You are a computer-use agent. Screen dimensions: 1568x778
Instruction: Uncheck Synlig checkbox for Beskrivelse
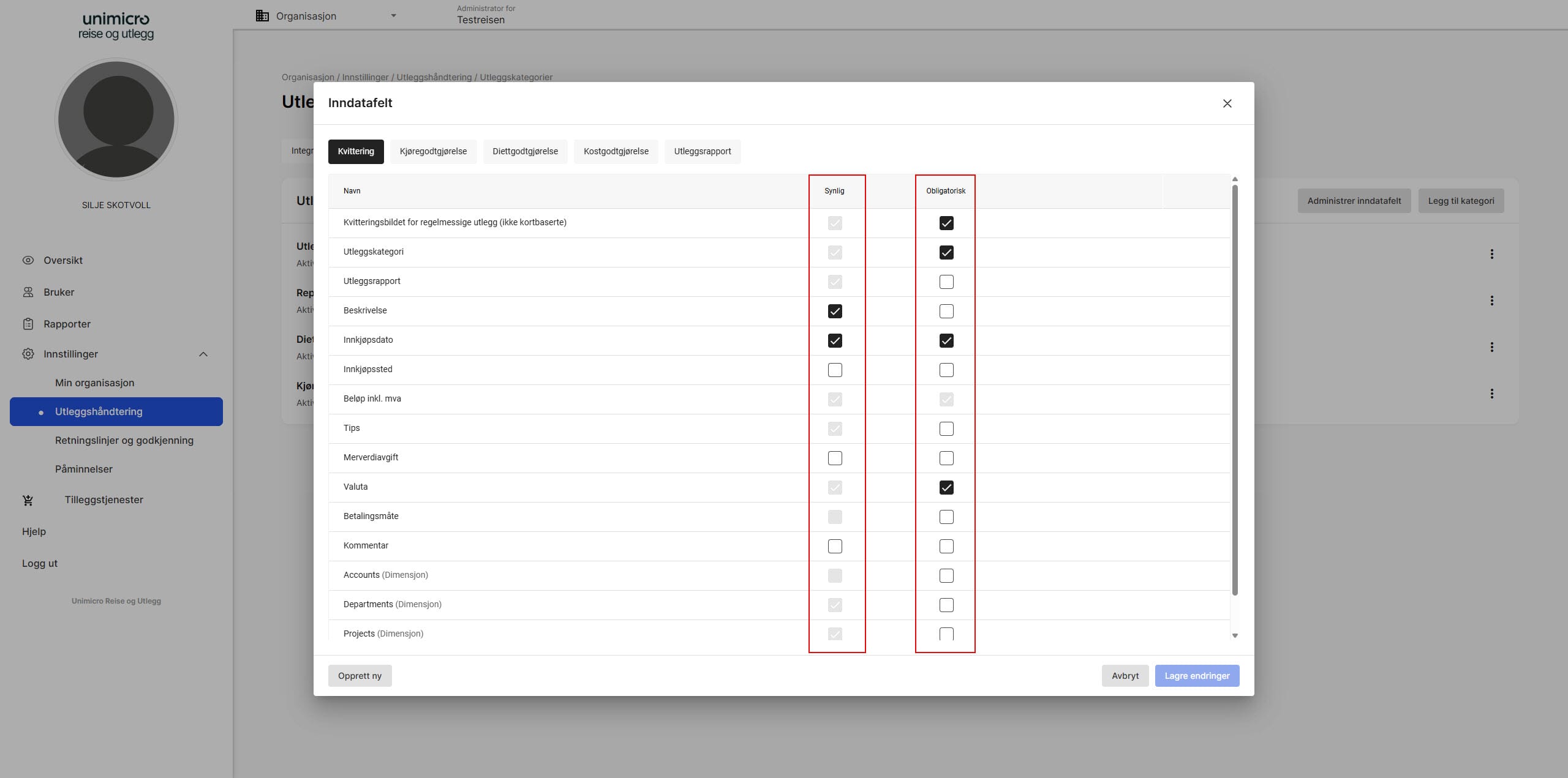(835, 311)
